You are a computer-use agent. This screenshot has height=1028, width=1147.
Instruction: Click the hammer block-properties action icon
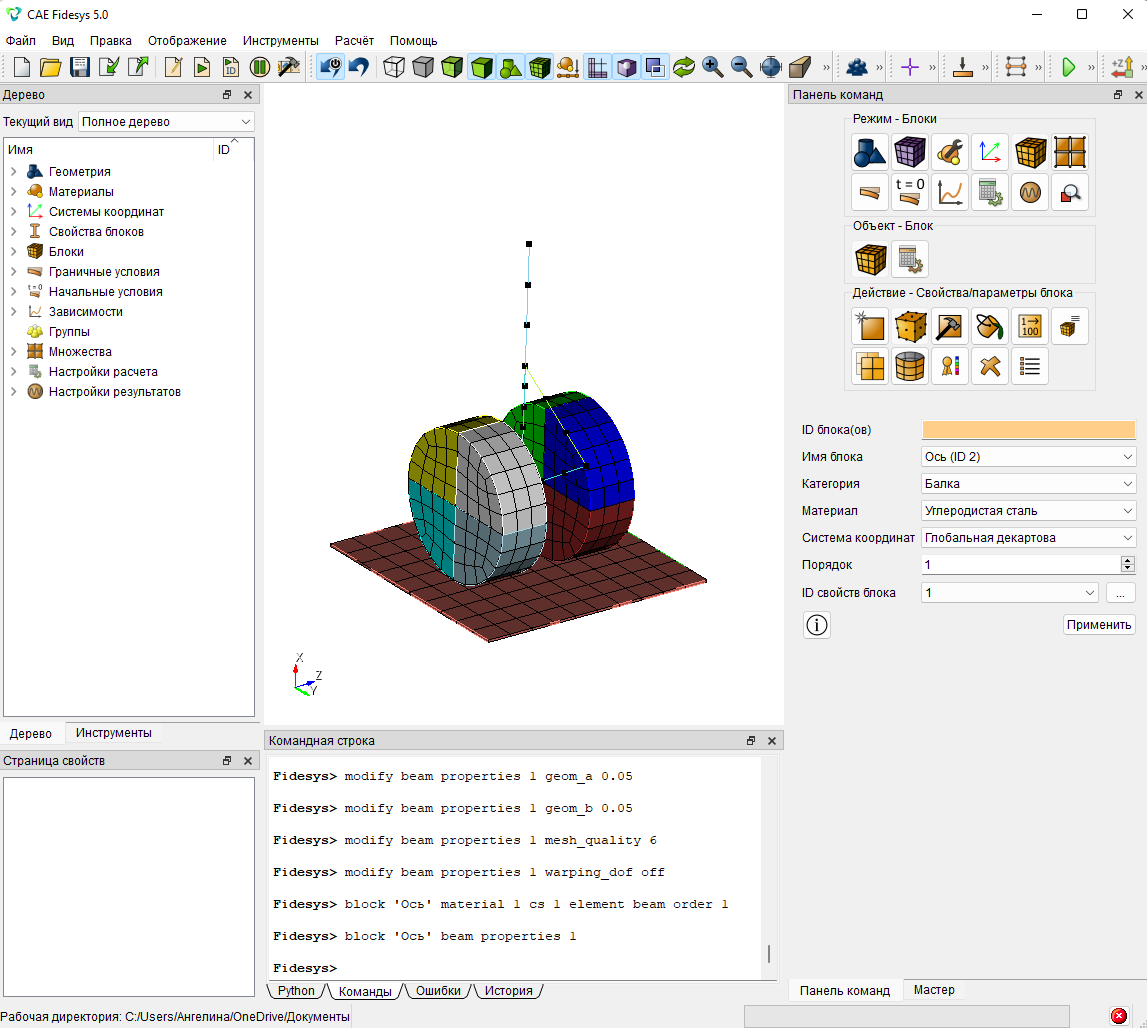point(950,326)
